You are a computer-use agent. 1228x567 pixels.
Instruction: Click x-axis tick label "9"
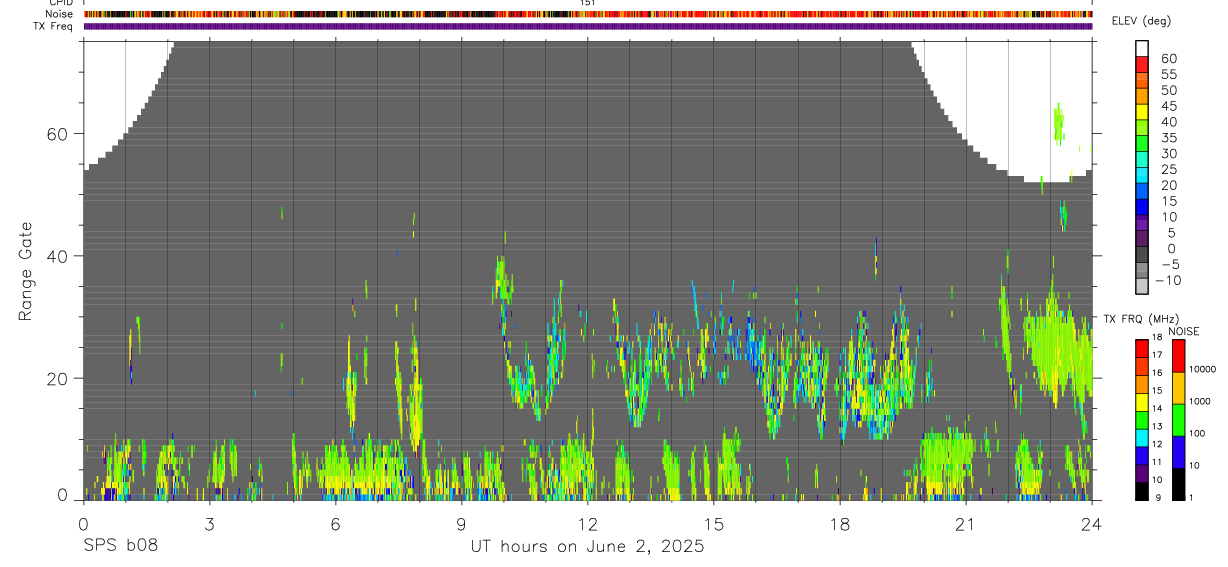461,523
